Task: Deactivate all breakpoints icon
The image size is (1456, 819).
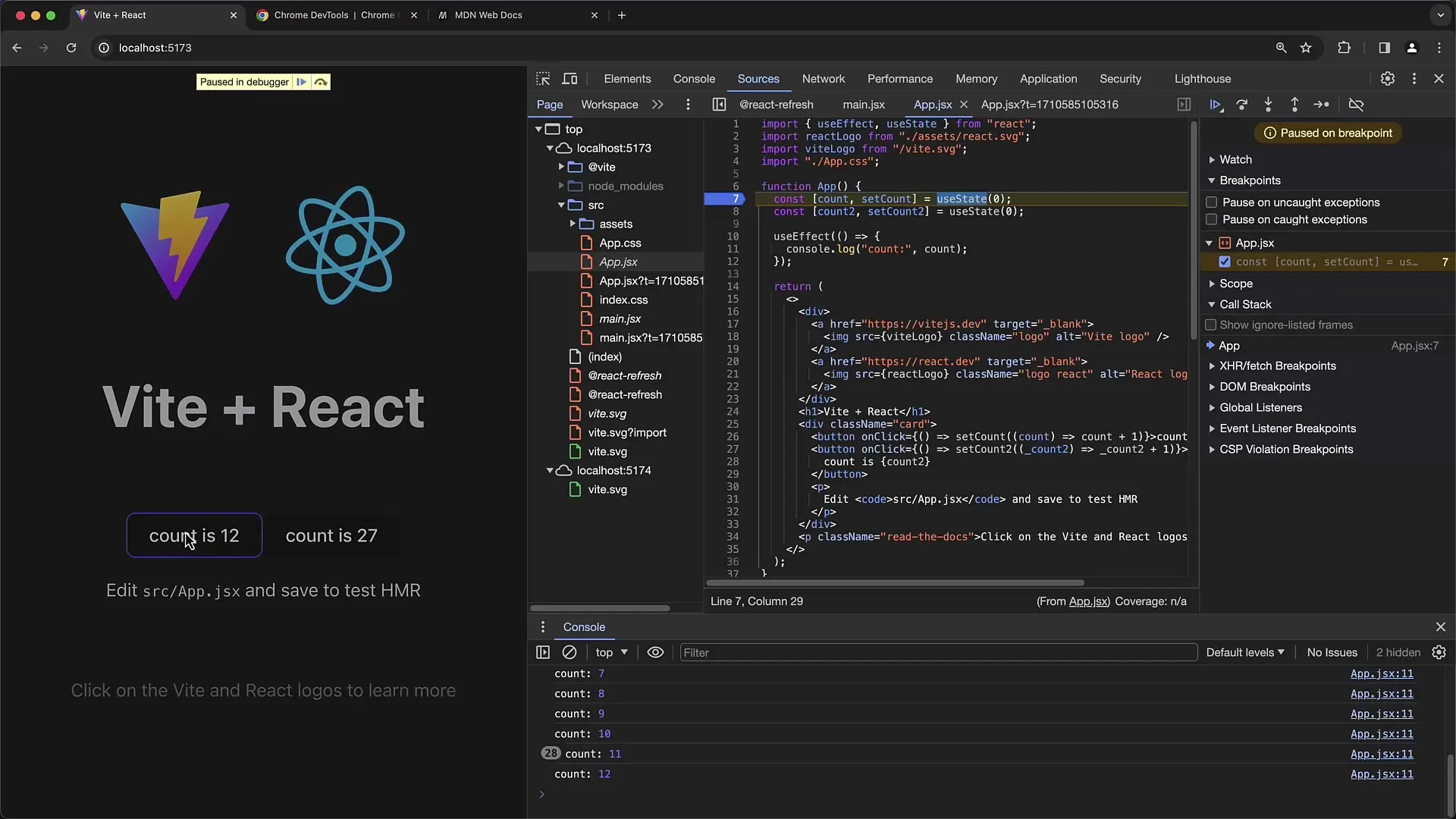Action: coord(1356,105)
